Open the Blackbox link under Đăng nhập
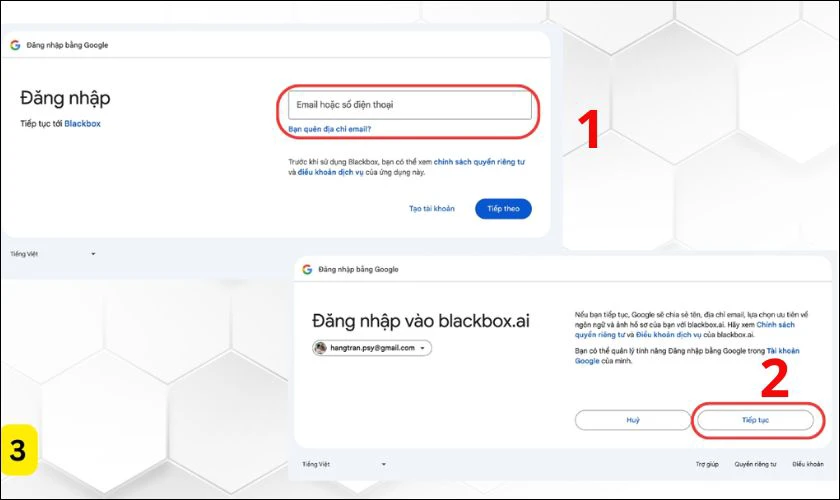Viewport: 840px width, 500px height. 82,124
